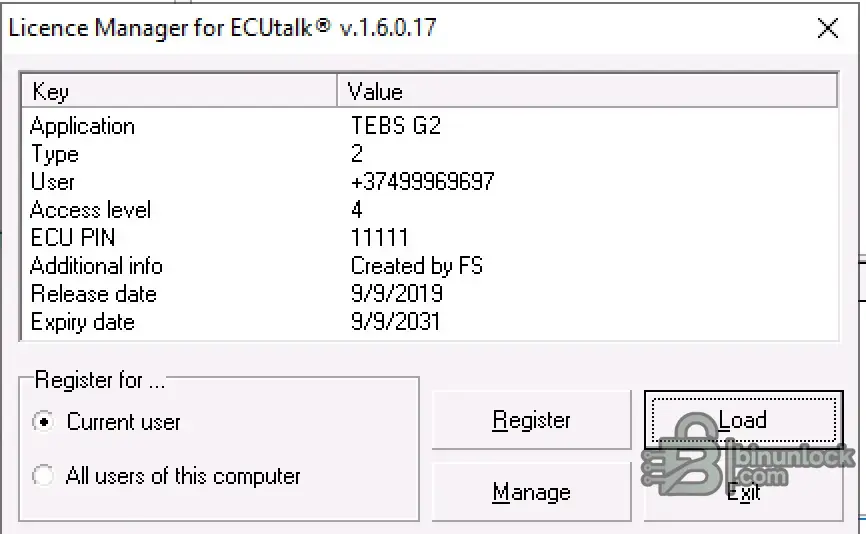Select 'All users of this computer' option

point(43,476)
